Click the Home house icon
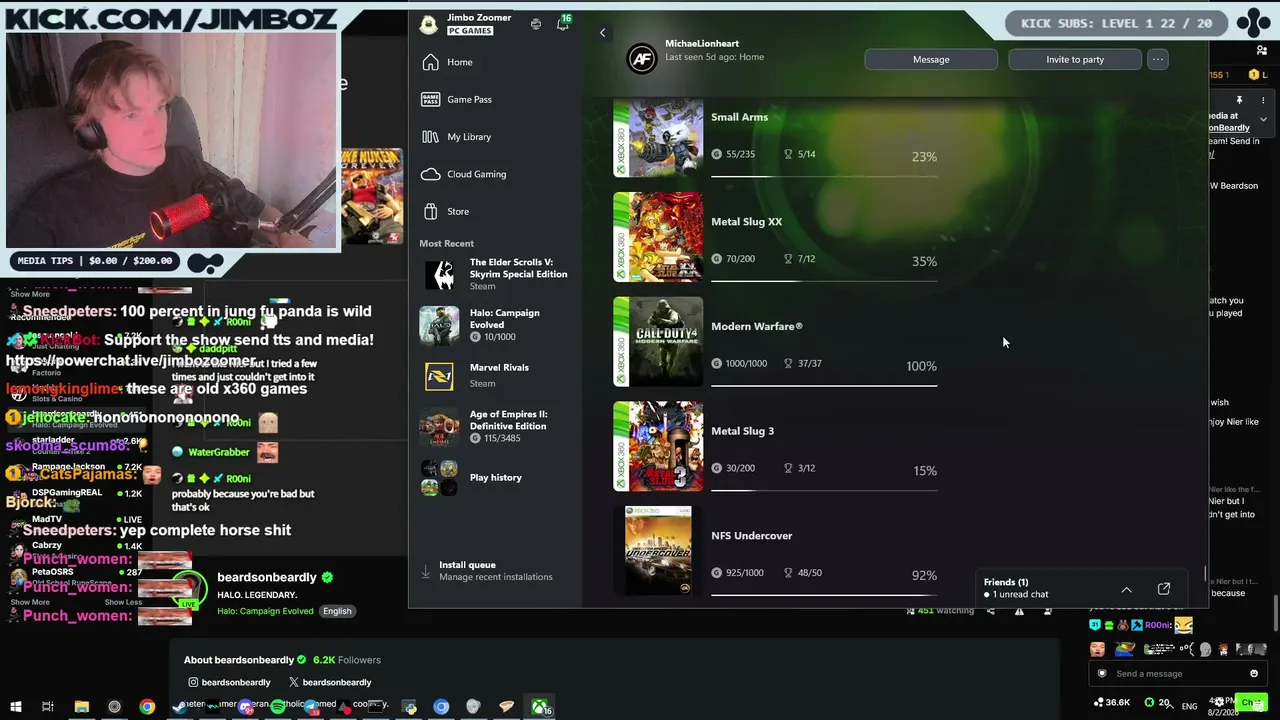The image size is (1280, 720). pos(430,62)
